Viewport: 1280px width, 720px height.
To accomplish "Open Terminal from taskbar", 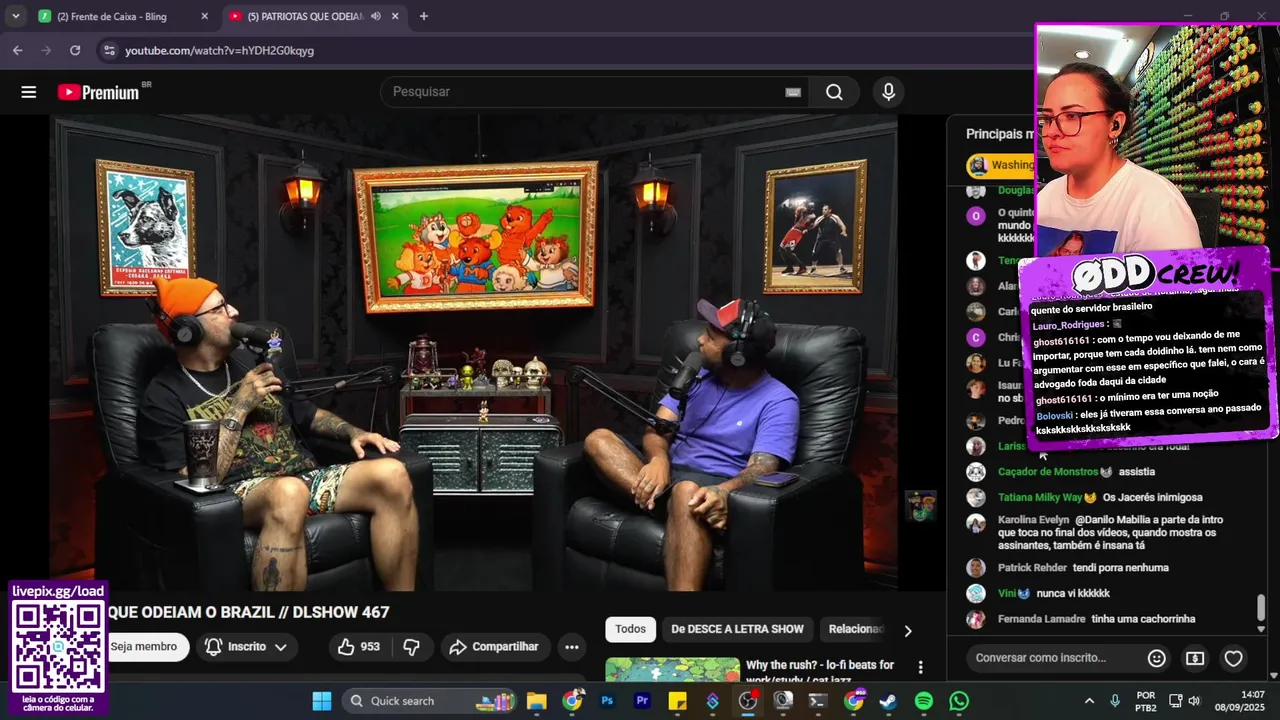I will [x=818, y=701].
